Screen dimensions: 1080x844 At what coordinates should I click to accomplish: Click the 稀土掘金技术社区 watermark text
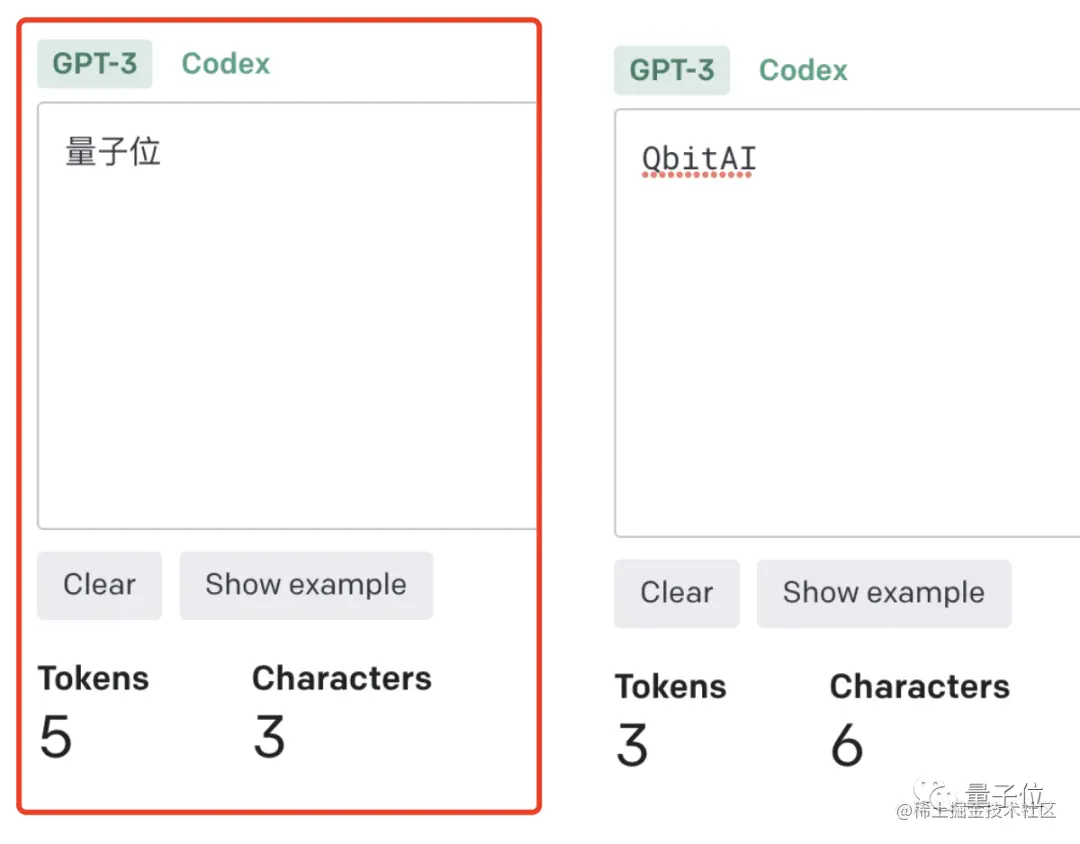(976, 811)
